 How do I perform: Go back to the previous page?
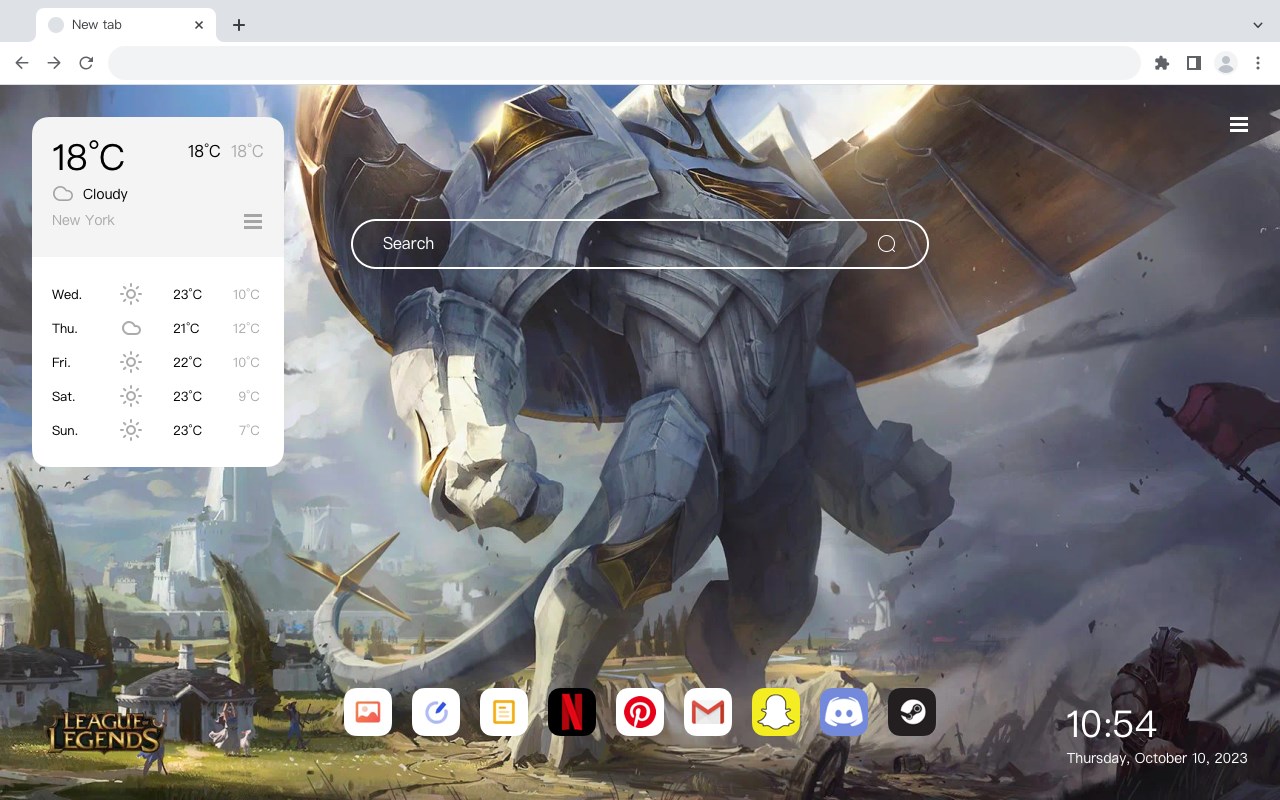(x=22, y=63)
